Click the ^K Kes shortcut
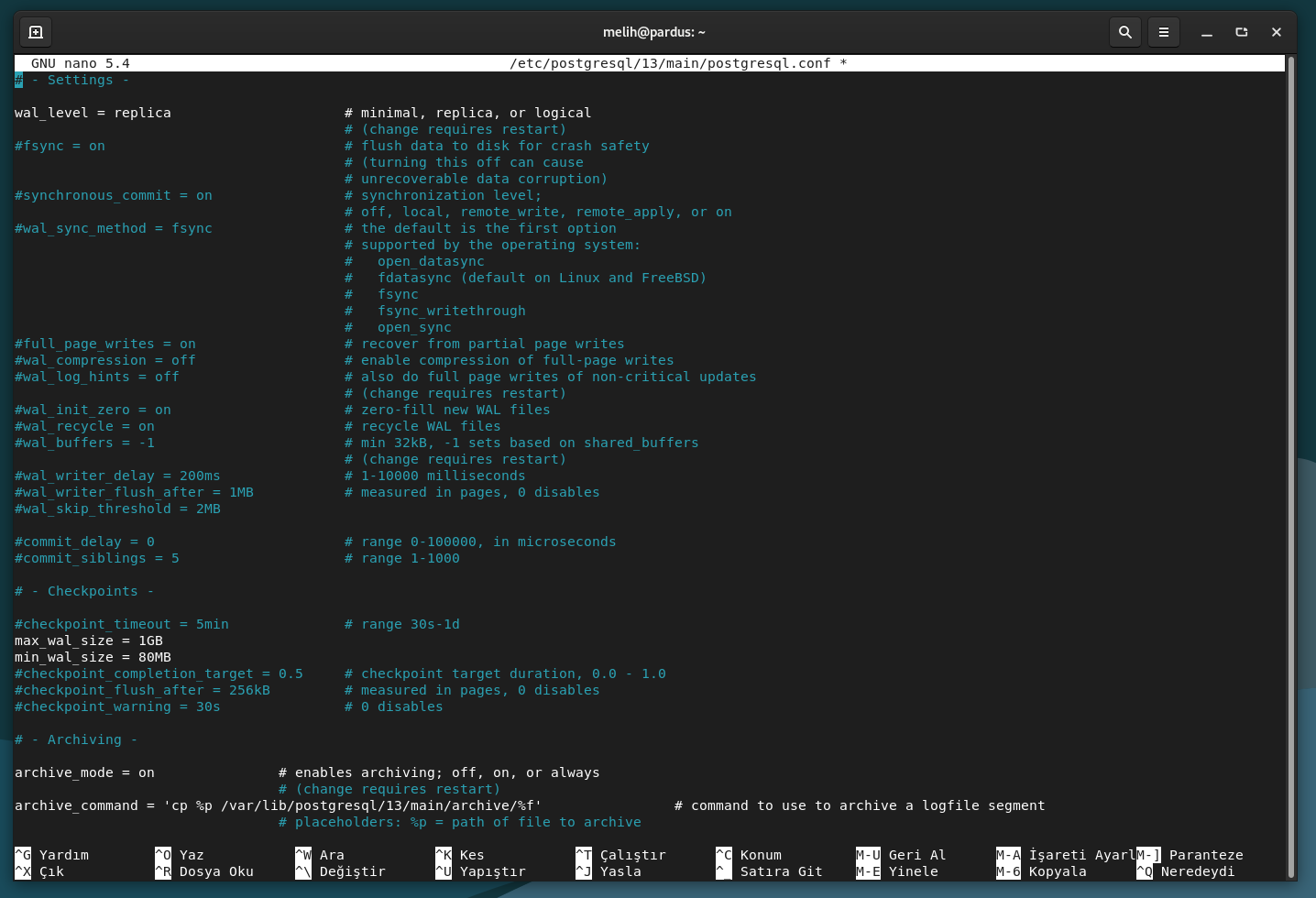This screenshot has height=898, width=1316. pos(460,855)
